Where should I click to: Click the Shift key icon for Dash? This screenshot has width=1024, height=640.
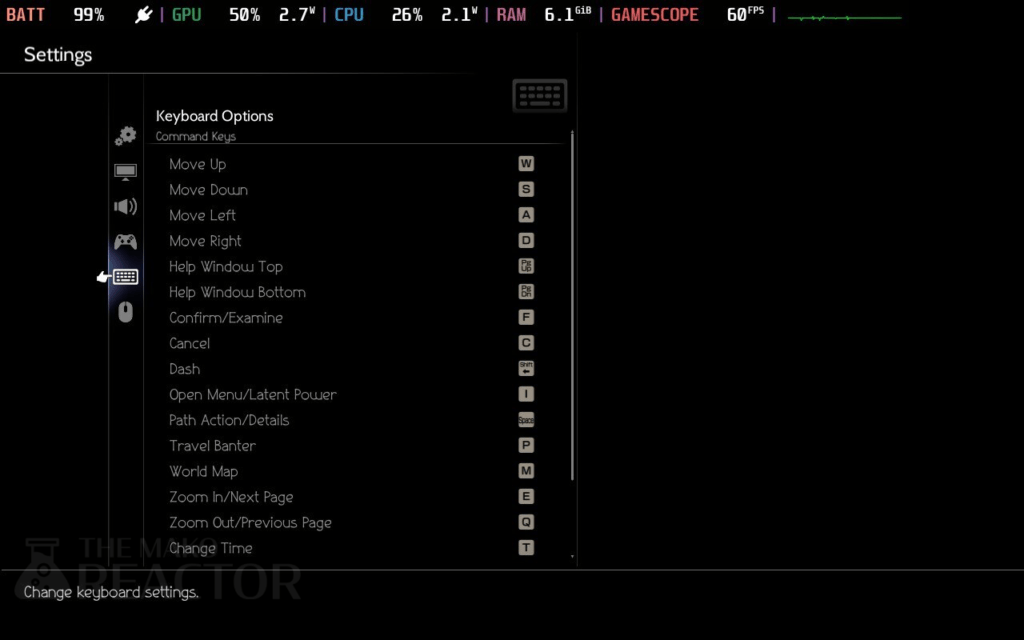(526, 368)
